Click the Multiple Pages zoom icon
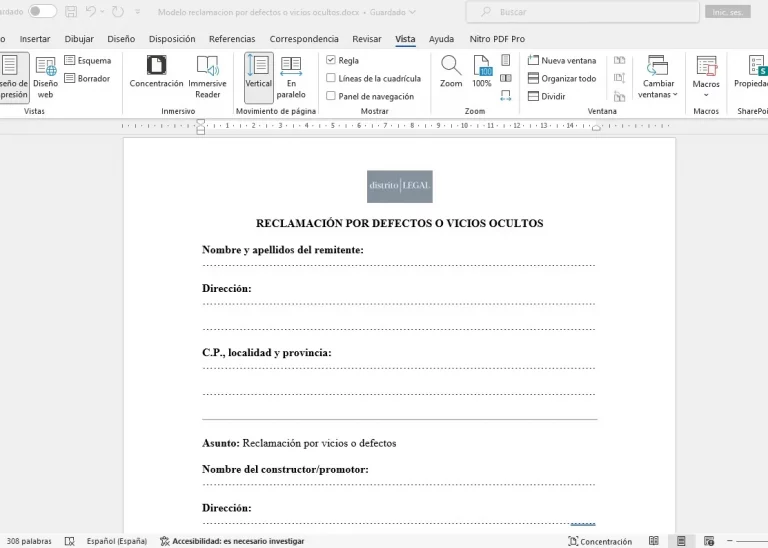 point(505,78)
